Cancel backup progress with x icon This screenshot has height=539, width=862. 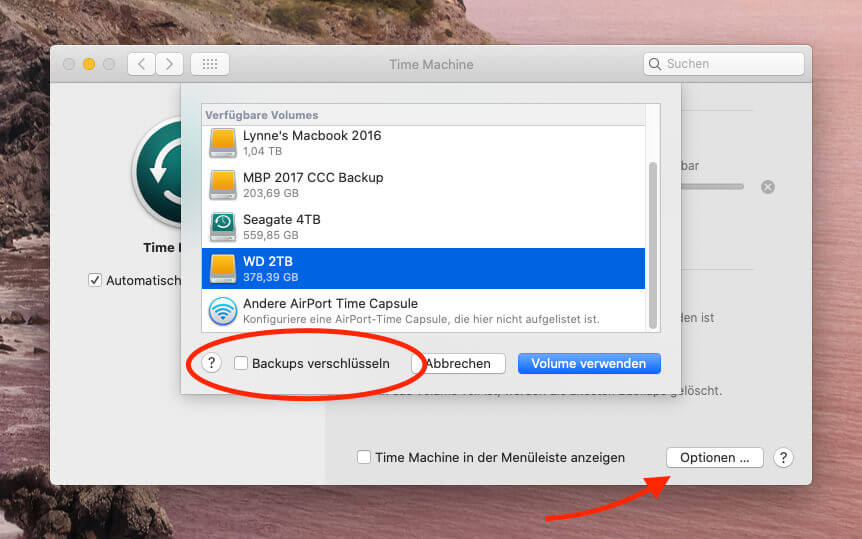coord(768,187)
